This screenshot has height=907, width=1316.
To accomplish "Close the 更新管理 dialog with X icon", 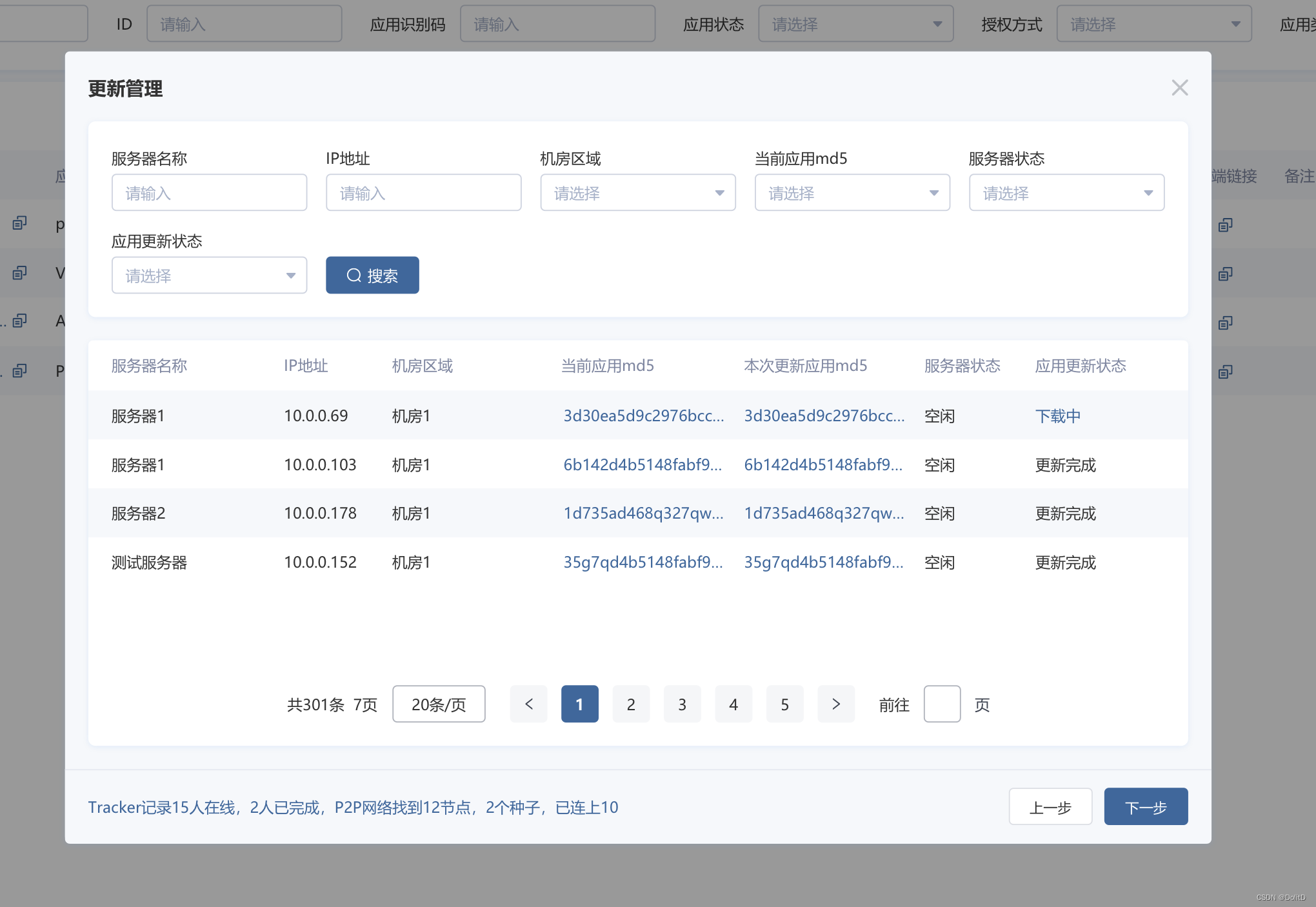I will [1179, 88].
